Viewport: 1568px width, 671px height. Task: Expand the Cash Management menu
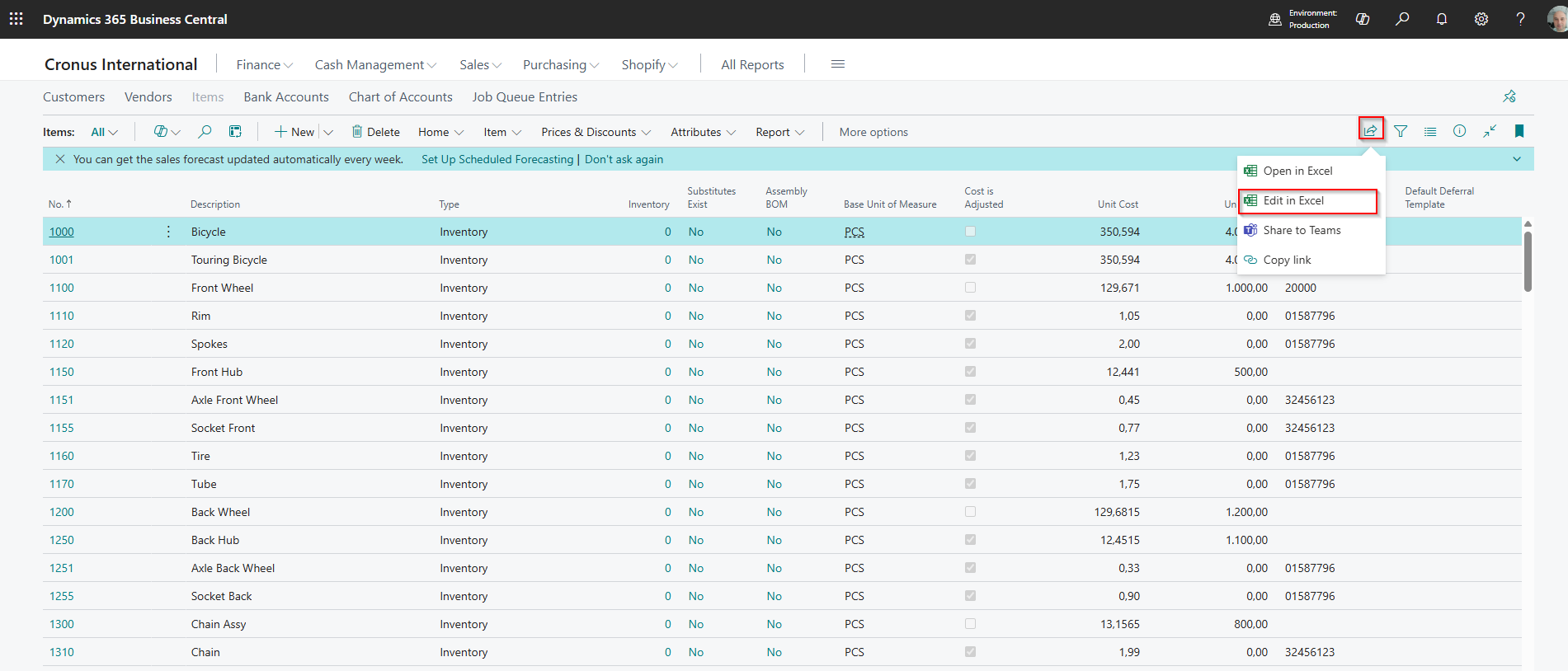(375, 64)
